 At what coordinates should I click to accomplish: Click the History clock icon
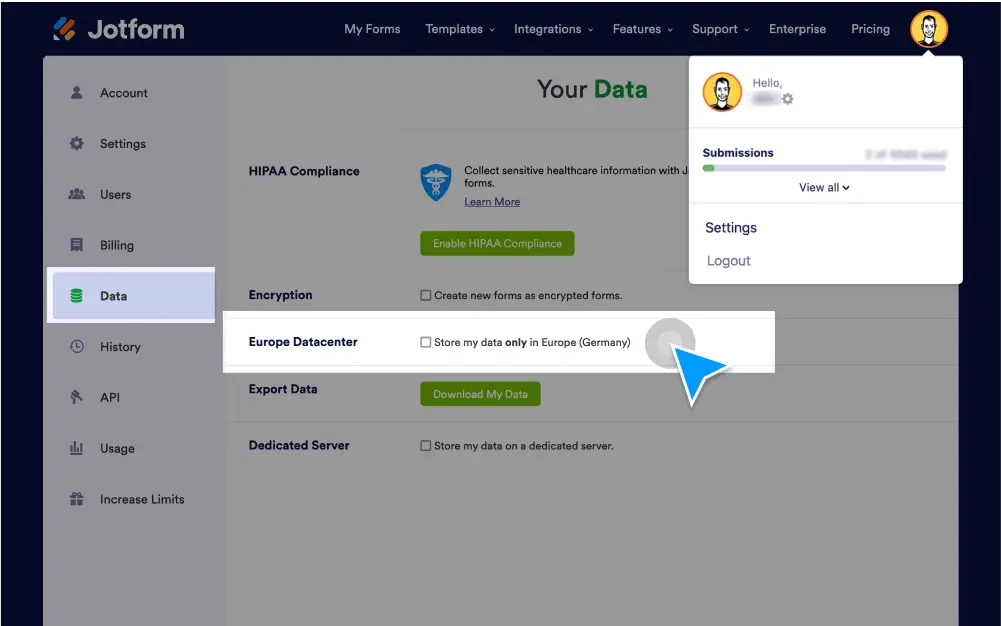click(76, 346)
